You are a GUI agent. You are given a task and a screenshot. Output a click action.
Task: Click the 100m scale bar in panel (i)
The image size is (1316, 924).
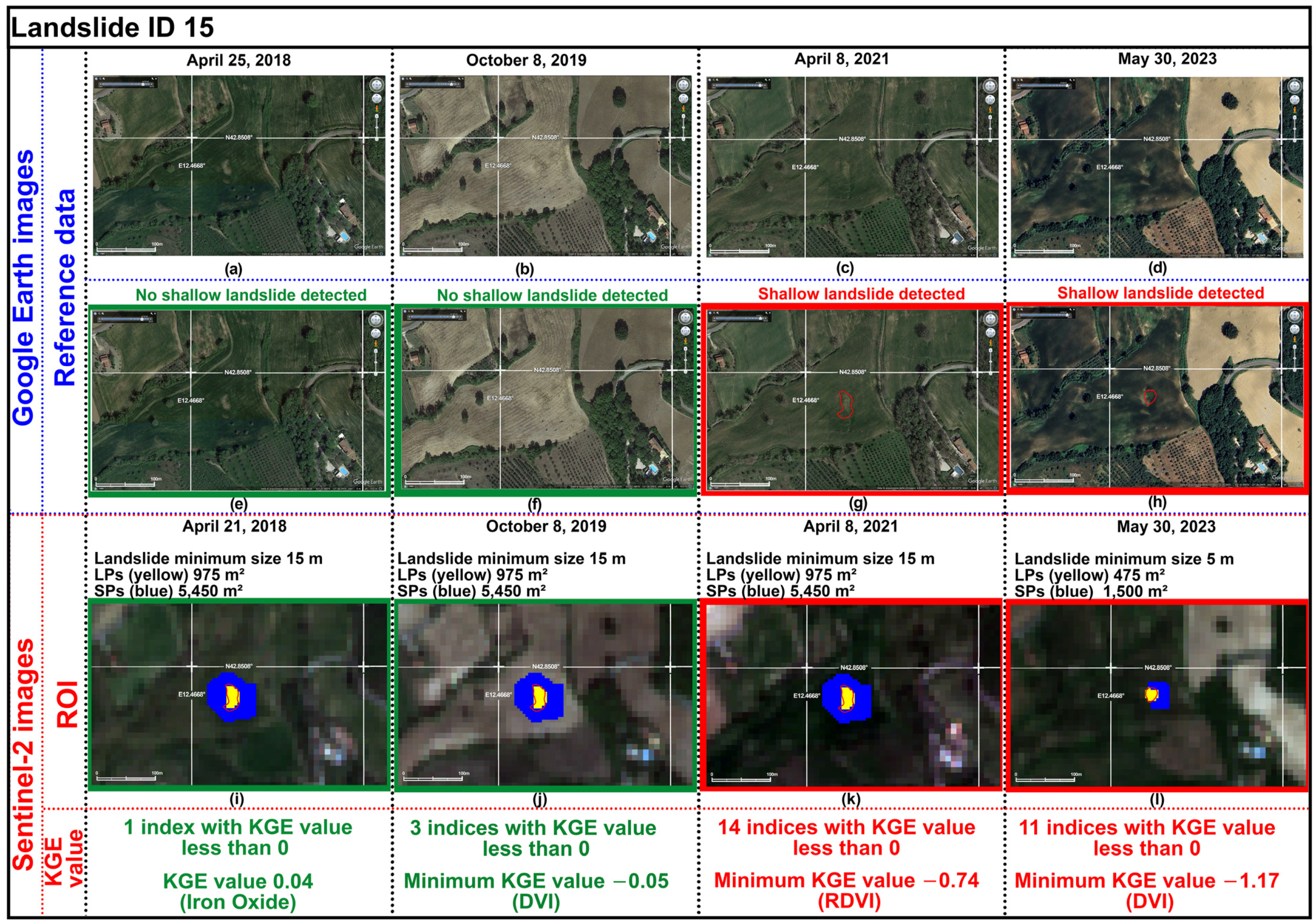[127, 779]
